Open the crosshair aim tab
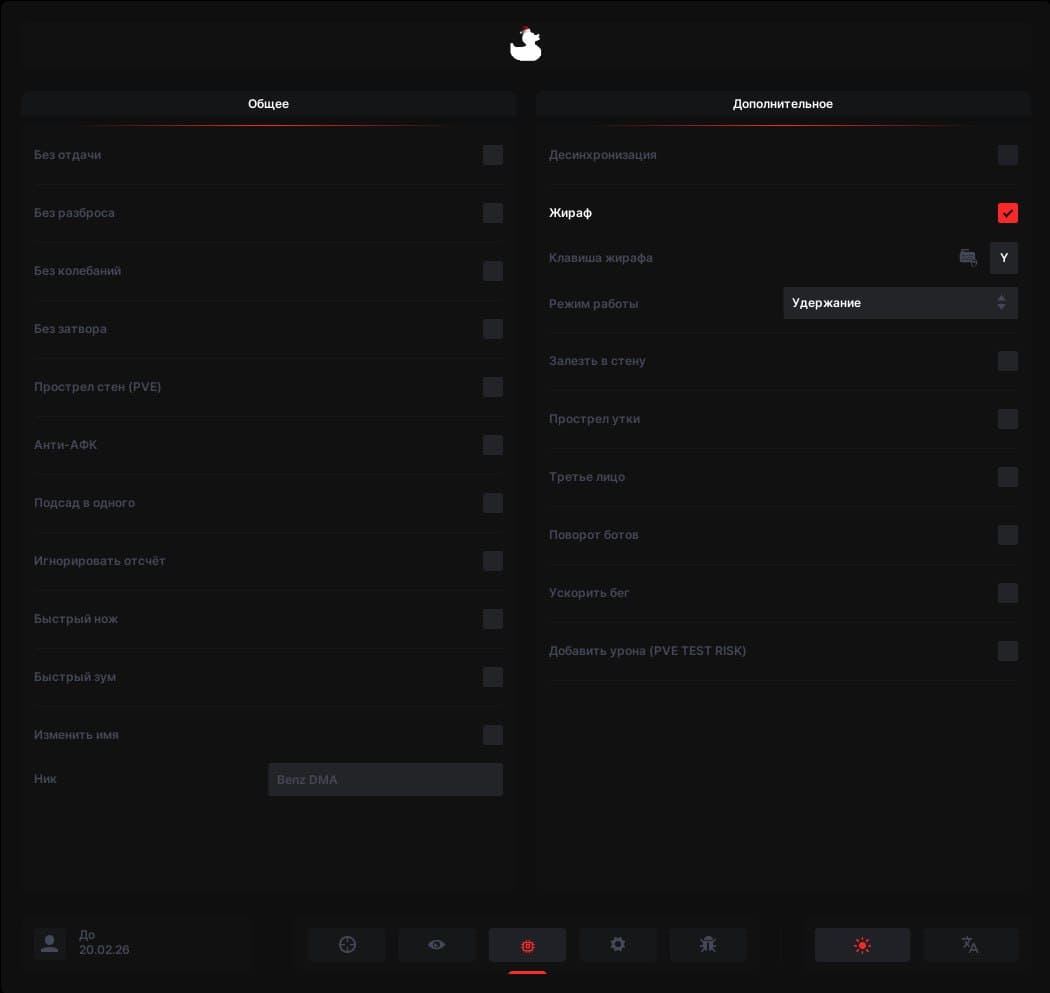The height and width of the screenshot is (993, 1050). click(x=347, y=945)
